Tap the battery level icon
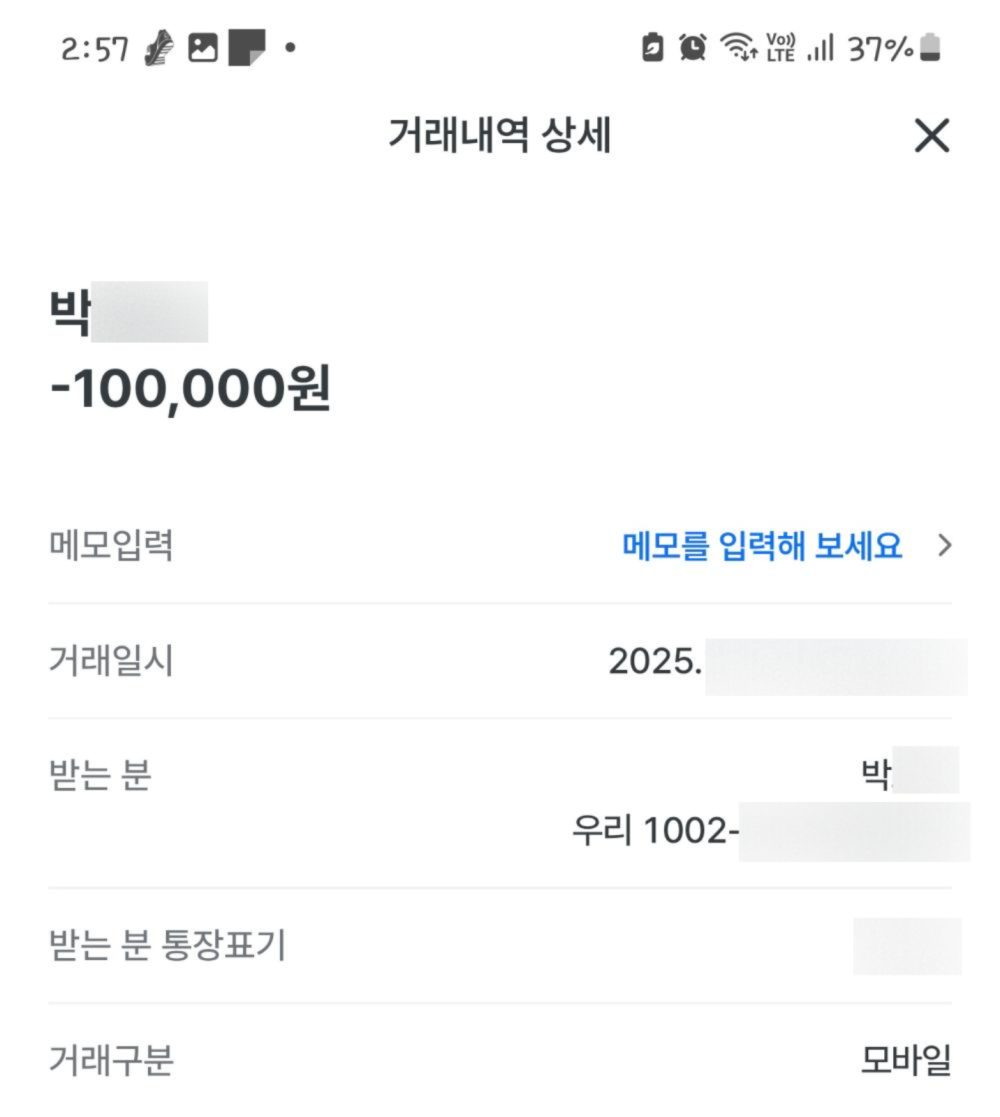The image size is (1000, 1117). pyautogui.click(x=931, y=47)
